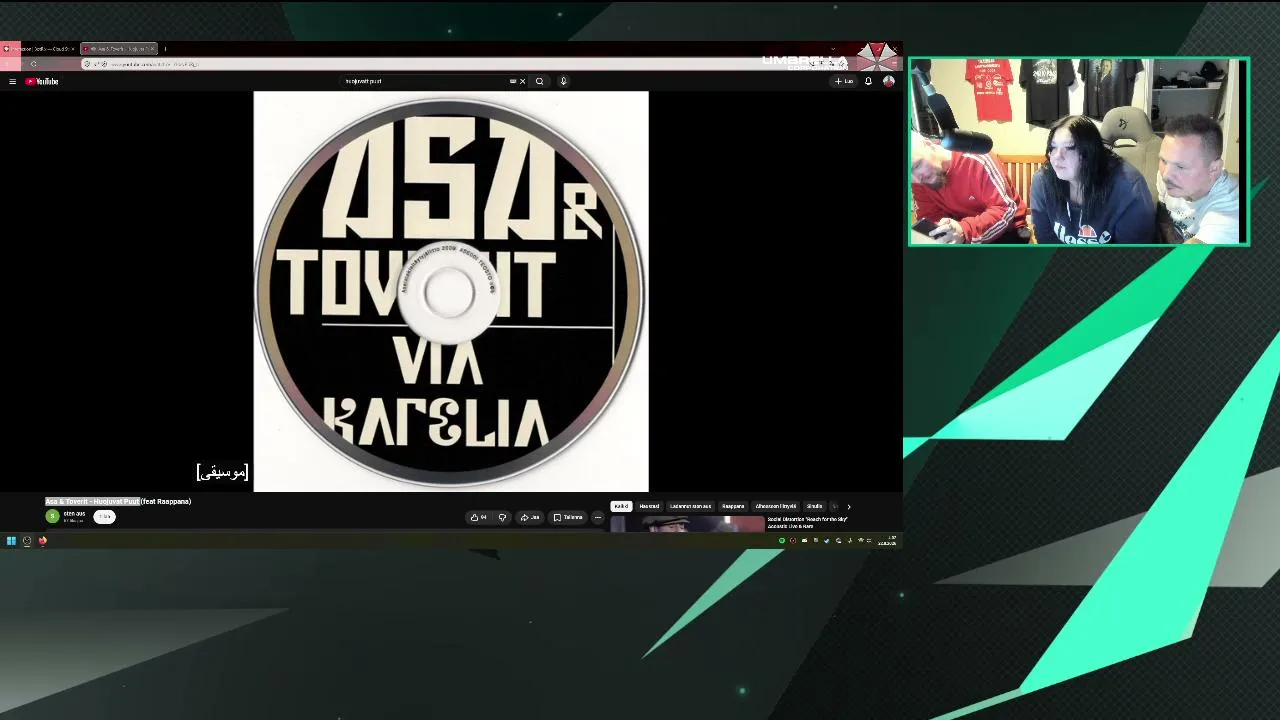The image size is (1280, 720).
Task: Open more actions three-dot menu
Action: point(597,517)
